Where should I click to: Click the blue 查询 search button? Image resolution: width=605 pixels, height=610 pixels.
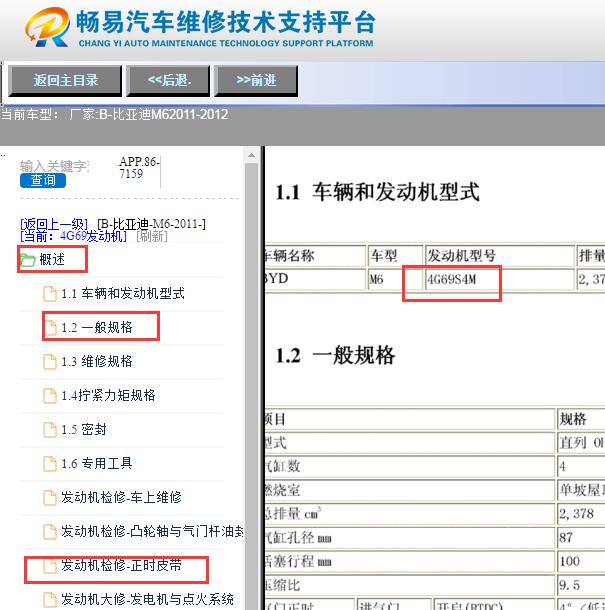(x=43, y=180)
